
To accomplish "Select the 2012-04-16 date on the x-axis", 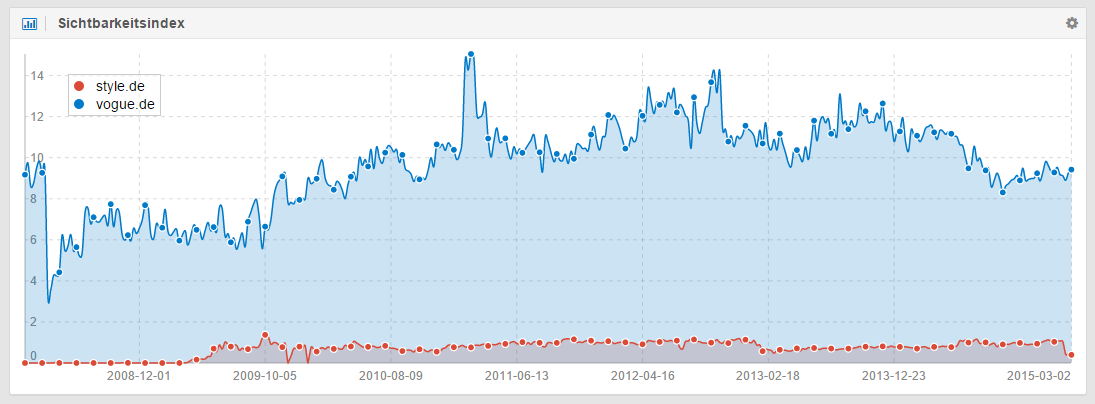I will (x=643, y=377).
